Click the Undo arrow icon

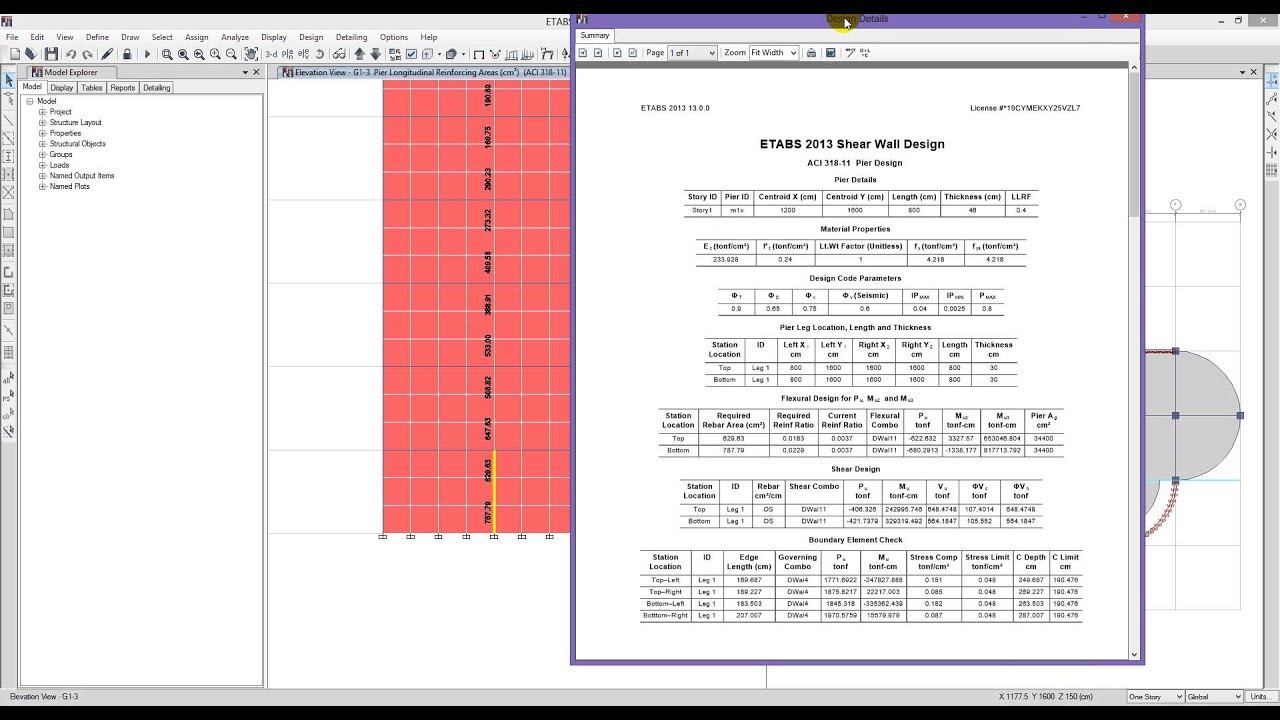point(71,54)
